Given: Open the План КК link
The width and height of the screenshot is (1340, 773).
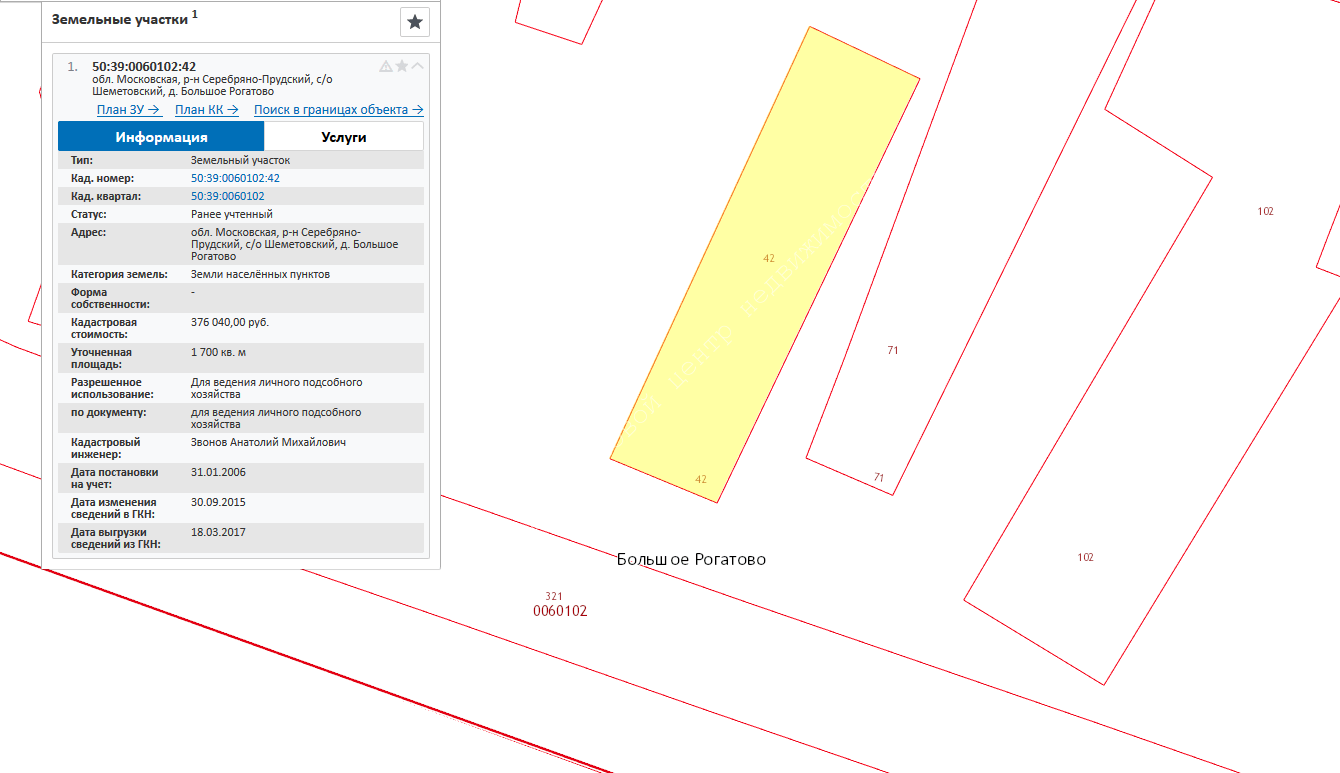Looking at the screenshot, I should (207, 110).
